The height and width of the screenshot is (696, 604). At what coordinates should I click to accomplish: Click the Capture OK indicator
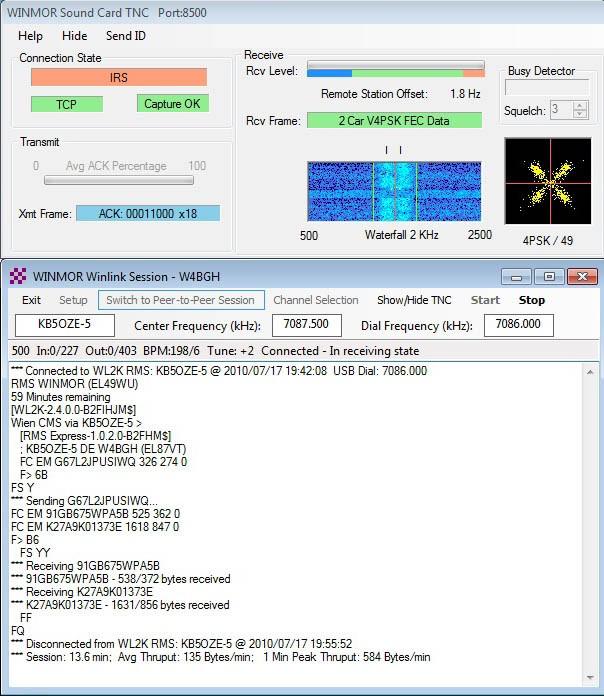click(x=173, y=104)
